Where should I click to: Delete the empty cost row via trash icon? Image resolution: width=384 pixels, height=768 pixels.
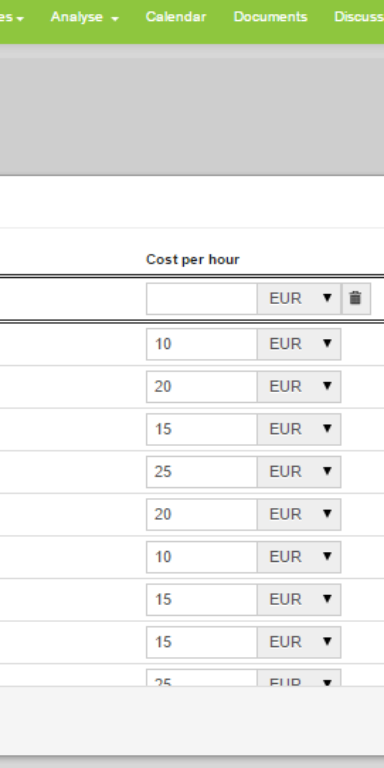click(x=356, y=298)
